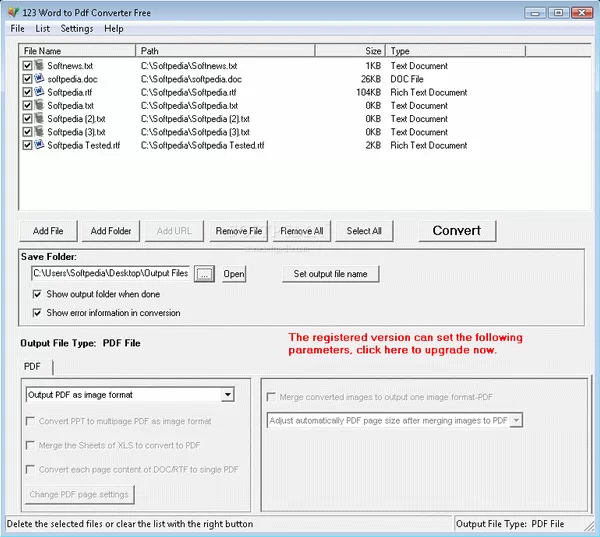The width and height of the screenshot is (600, 537).
Task: Click the Softnews.txt file icon
Action: coord(39,65)
